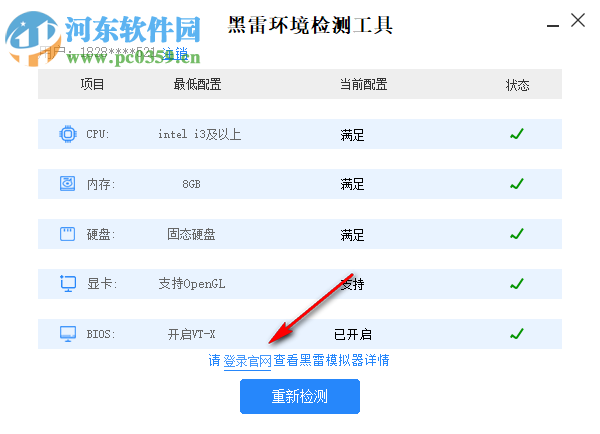Click the '硬盘:' row label
The width and height of the screenshot is (600, 434).
point(101,234)
